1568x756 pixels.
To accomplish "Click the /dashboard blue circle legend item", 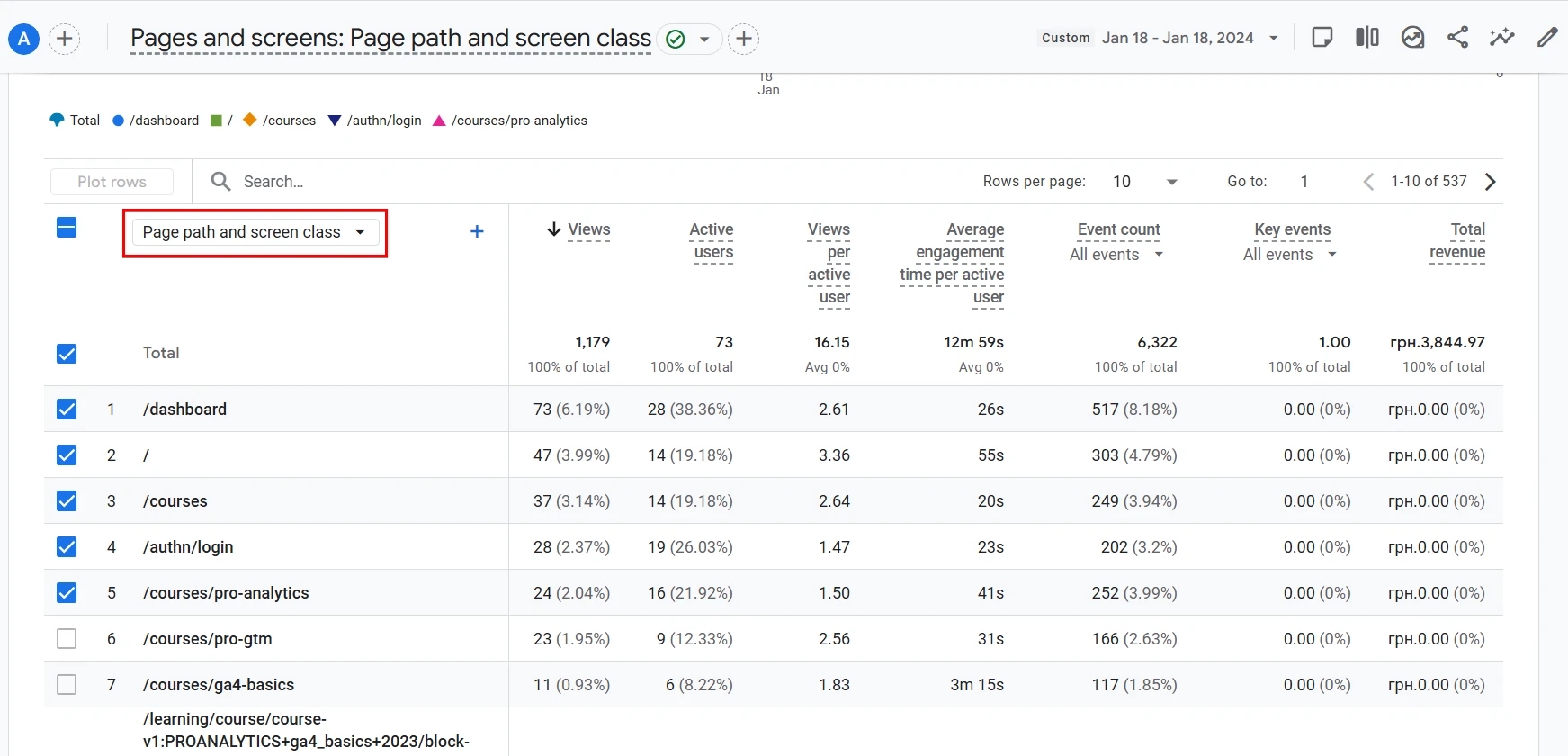I will click(x=156, y=121).
